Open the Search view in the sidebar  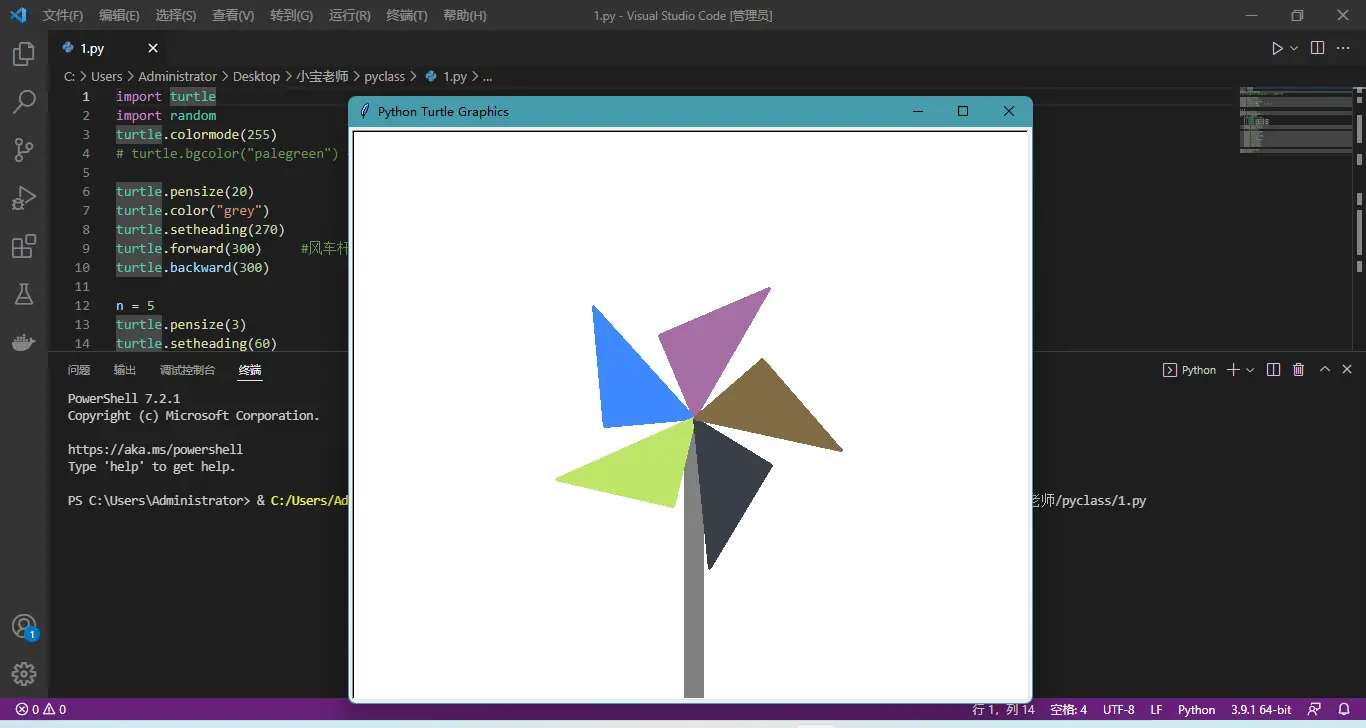(24, 101)
